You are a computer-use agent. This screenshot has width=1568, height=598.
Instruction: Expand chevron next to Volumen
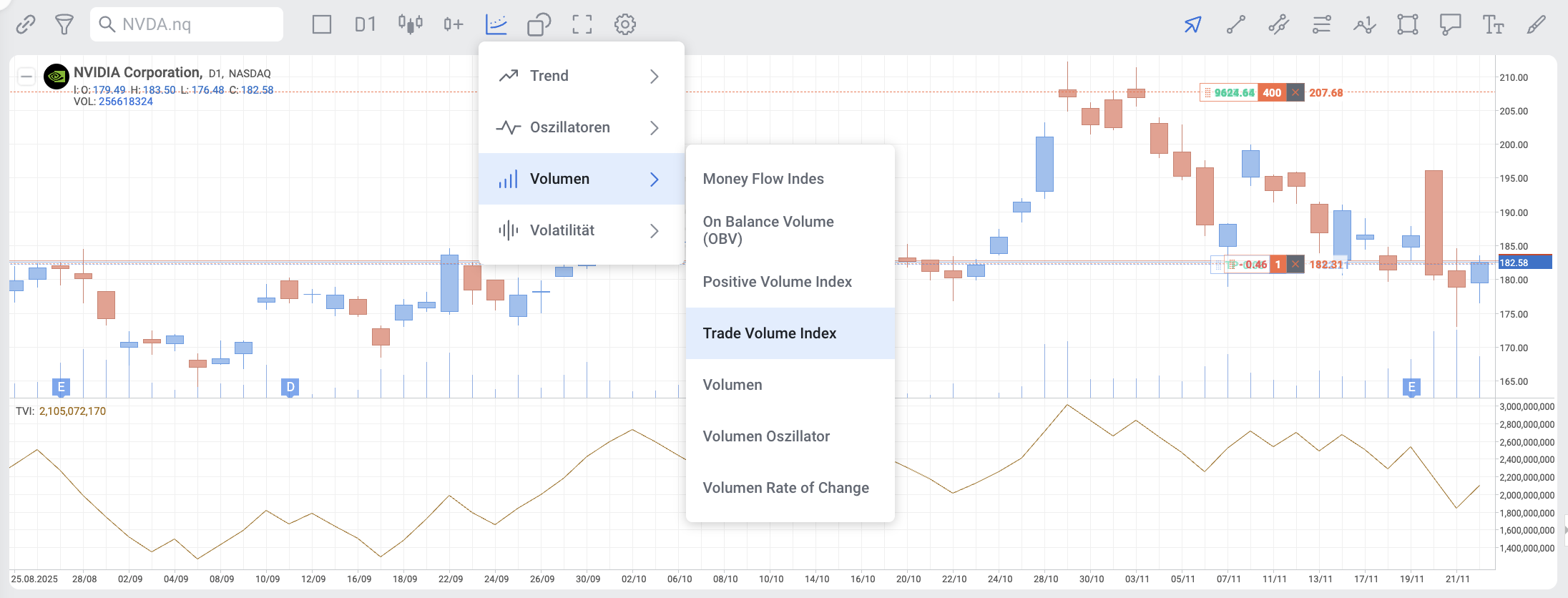pos(655,179)
